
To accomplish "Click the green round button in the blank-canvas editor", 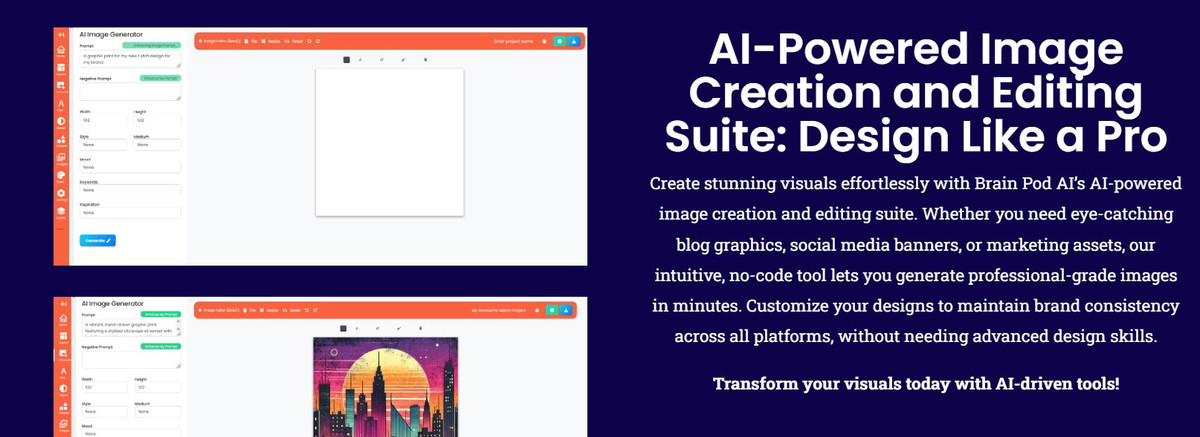I will coord(560,41).
